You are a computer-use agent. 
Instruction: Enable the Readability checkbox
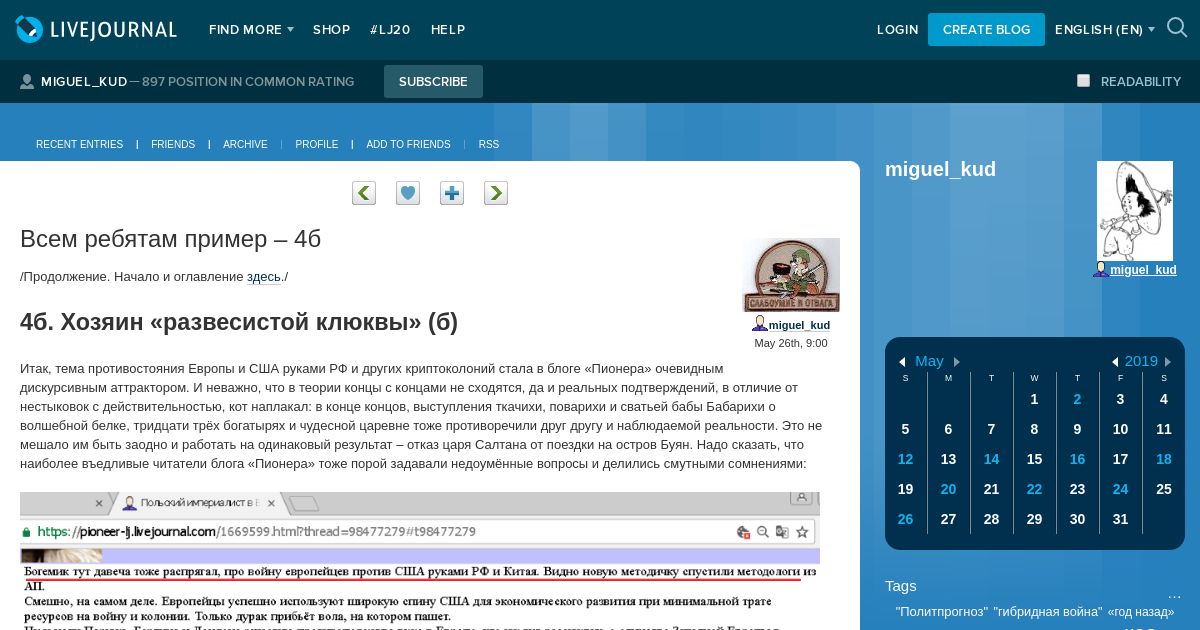[1083, 81]
